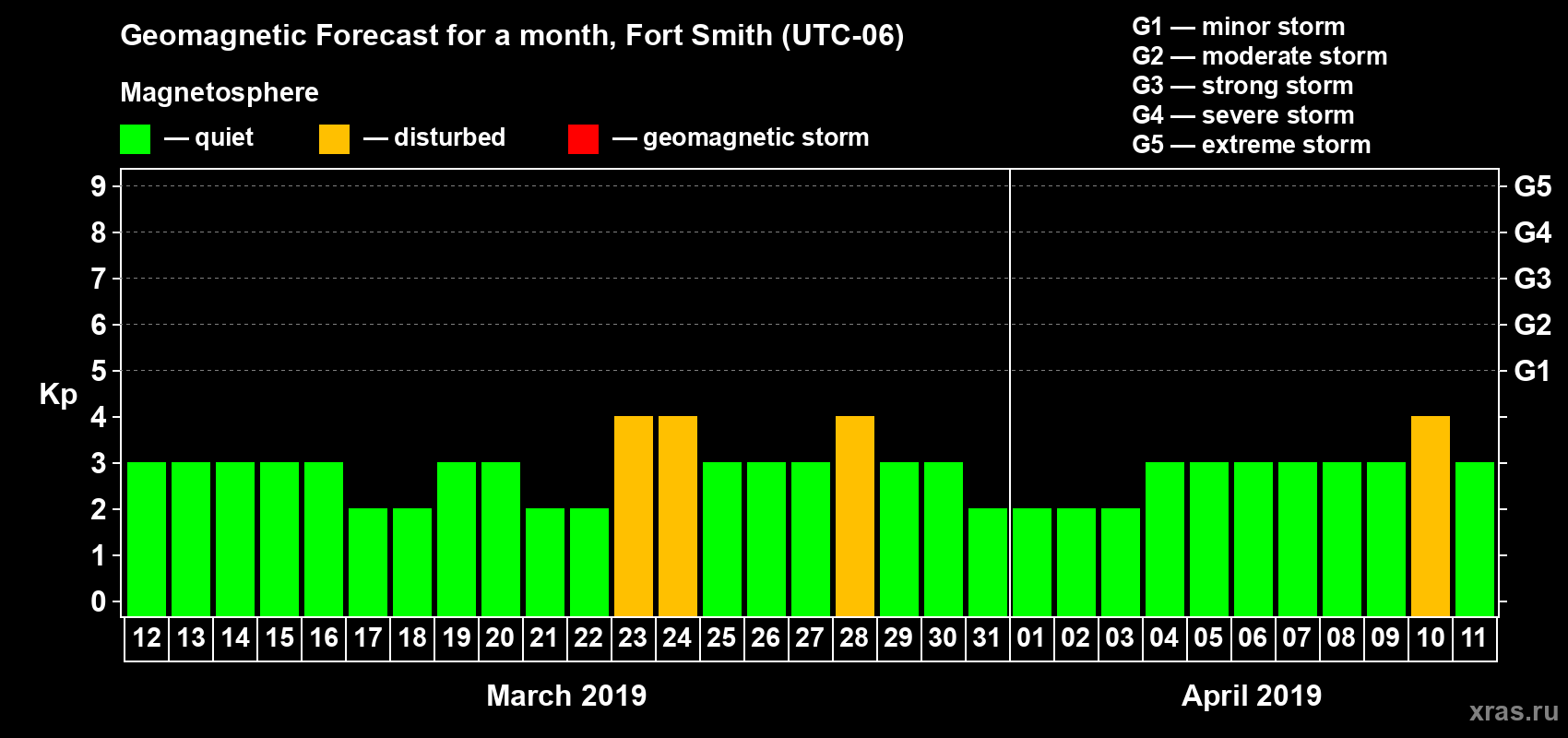Click the '— quiet' legend label

coord(208,138)
